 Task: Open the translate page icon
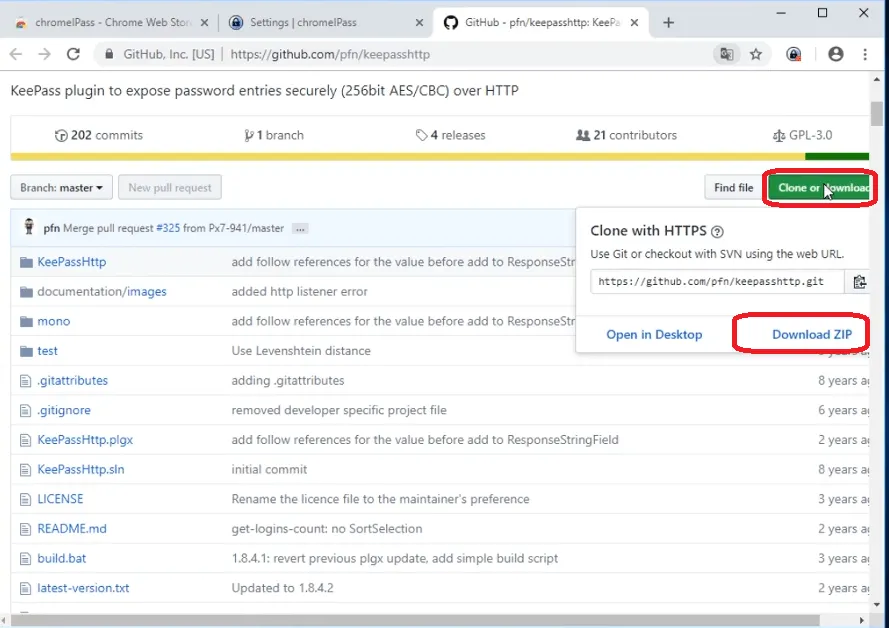point(727,54)
